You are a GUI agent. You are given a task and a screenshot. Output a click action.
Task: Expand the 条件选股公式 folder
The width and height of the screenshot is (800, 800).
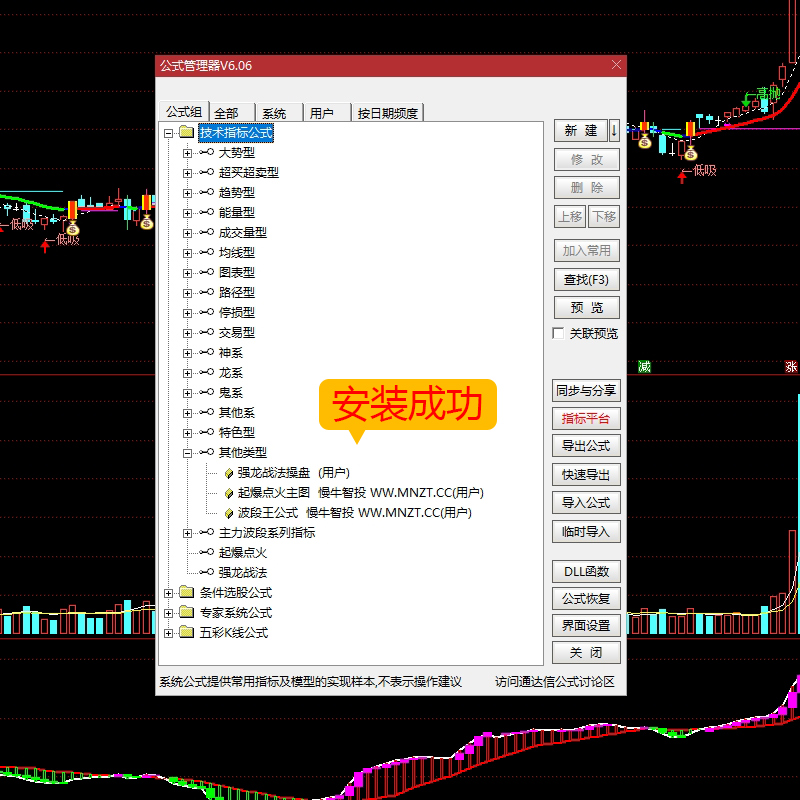[x=168, y=593]
